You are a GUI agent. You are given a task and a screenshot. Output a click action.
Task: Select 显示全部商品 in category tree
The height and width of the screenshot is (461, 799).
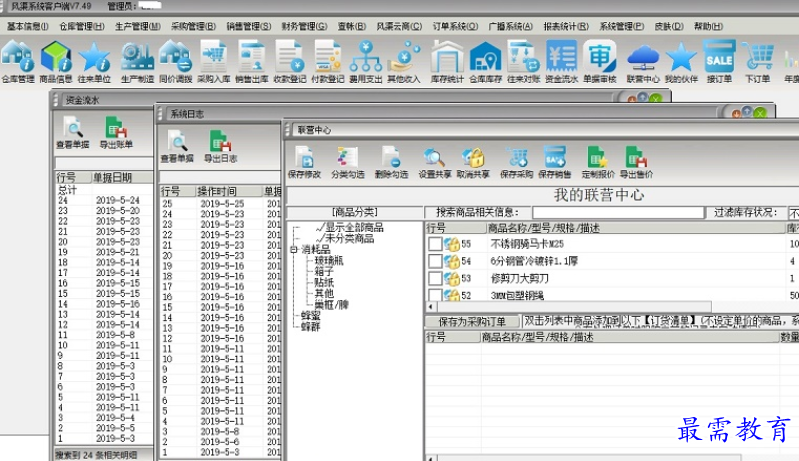[x=354, y=227]
